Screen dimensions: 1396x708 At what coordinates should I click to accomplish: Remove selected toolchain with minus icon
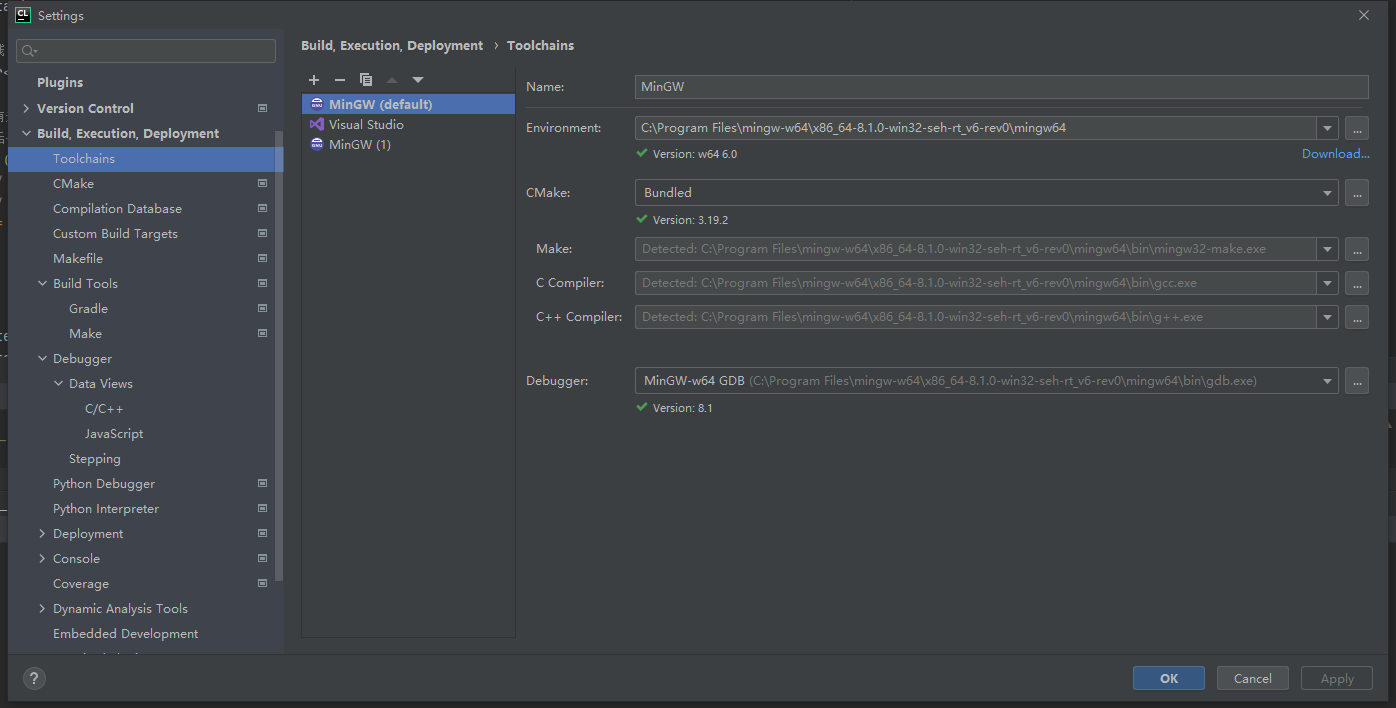[340, 80]
